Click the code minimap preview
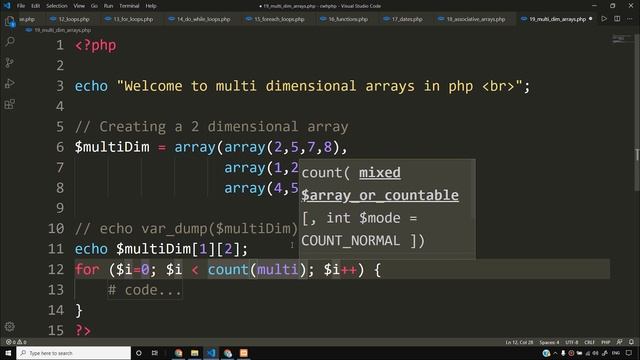Viewport: 640px width, 360px height. pyautogui.click(x=622, y=39)
